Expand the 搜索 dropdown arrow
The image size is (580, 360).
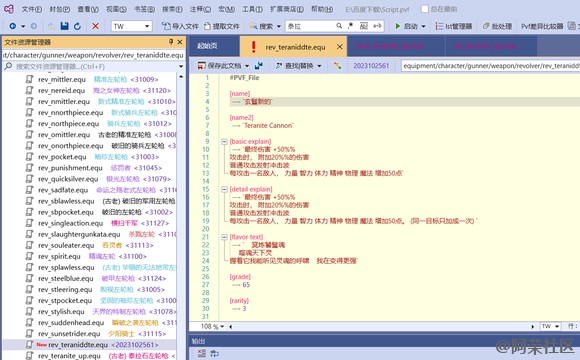coord(279,26)
